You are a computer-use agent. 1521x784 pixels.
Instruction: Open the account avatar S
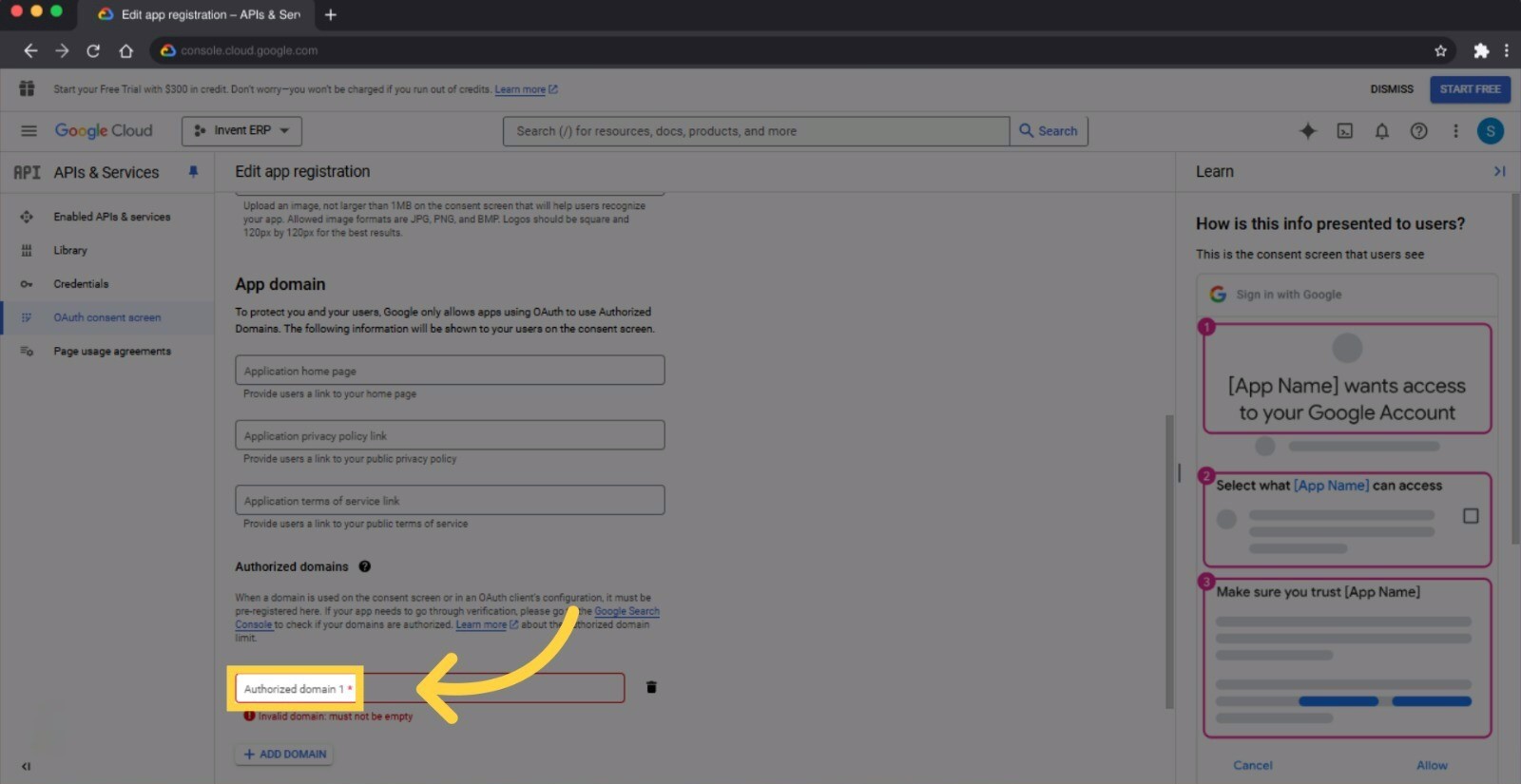1491,131
